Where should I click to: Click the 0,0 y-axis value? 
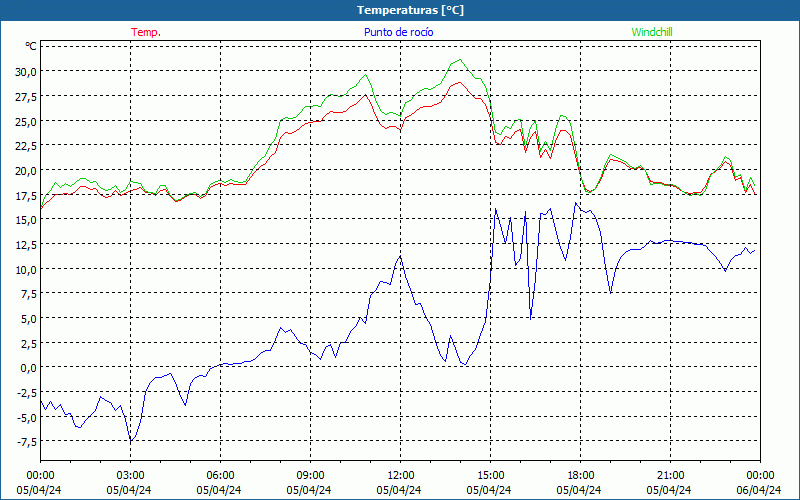28,367
